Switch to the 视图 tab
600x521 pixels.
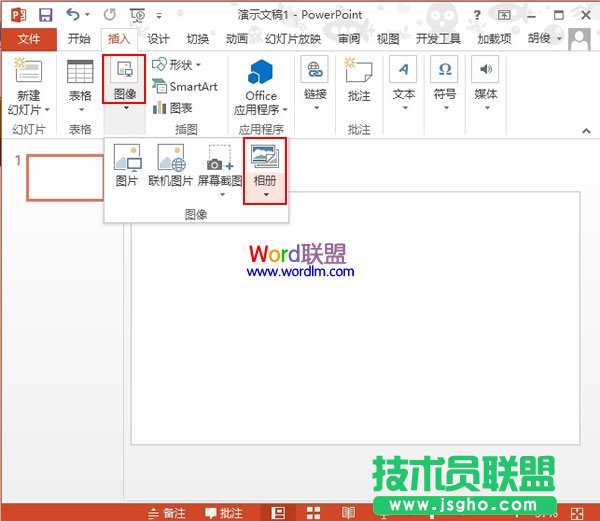pos(388,39)
